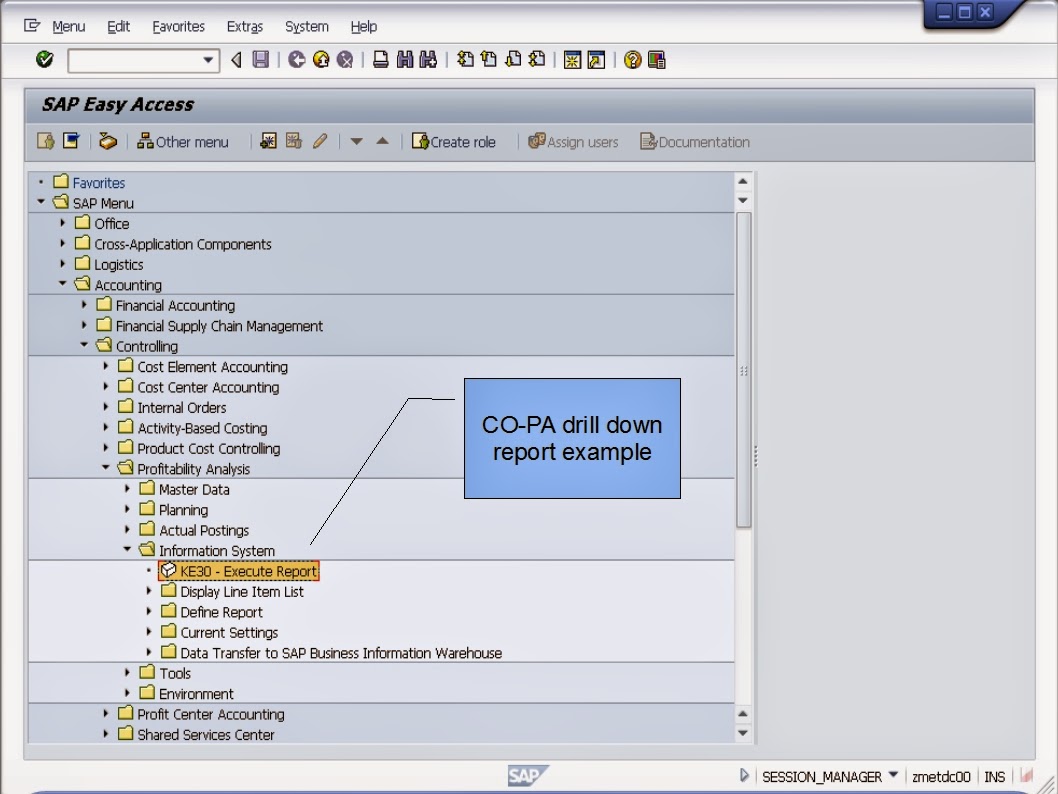
Task: Click the INS insert mode indicator
Action: pos(995,776)
